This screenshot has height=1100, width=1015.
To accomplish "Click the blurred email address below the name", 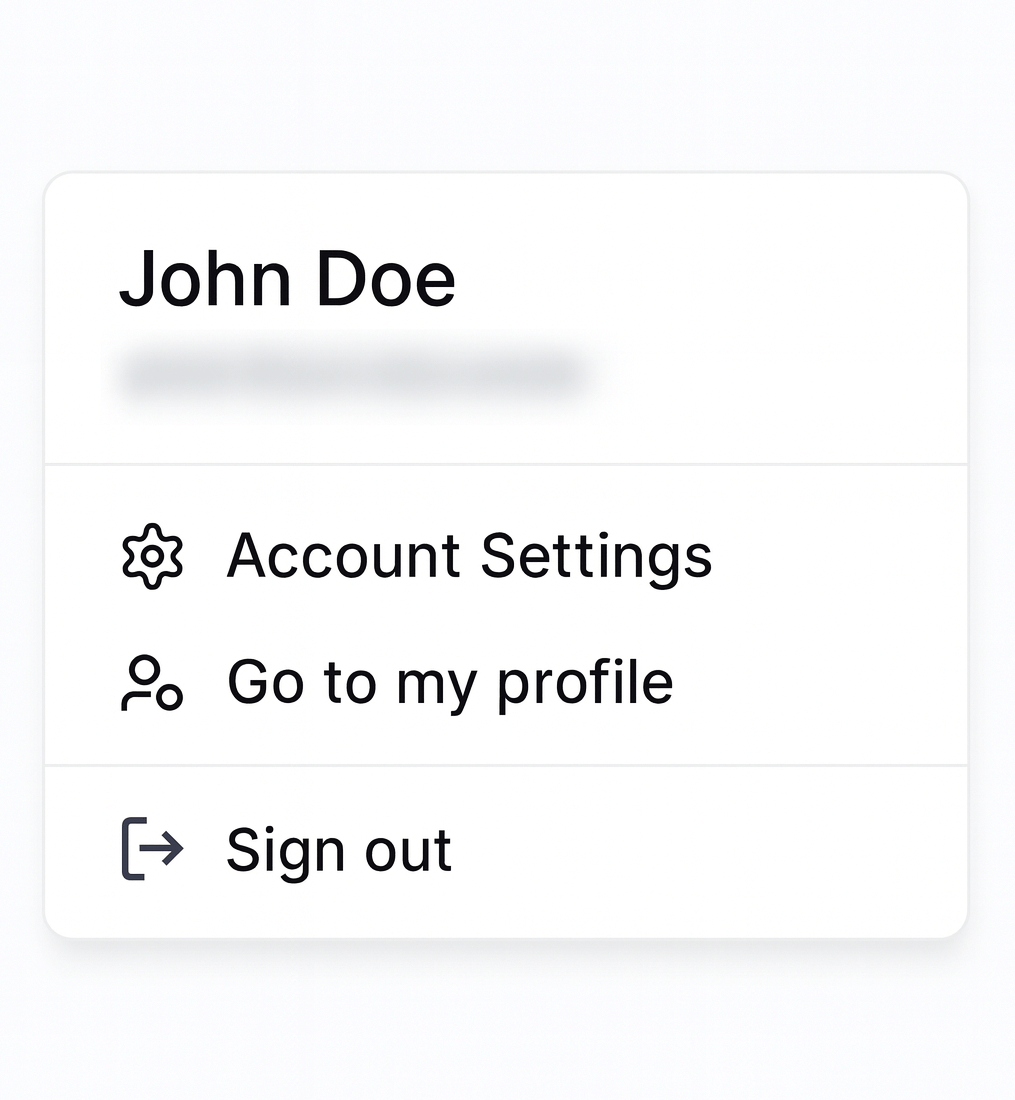I will [x=352, y=377].
